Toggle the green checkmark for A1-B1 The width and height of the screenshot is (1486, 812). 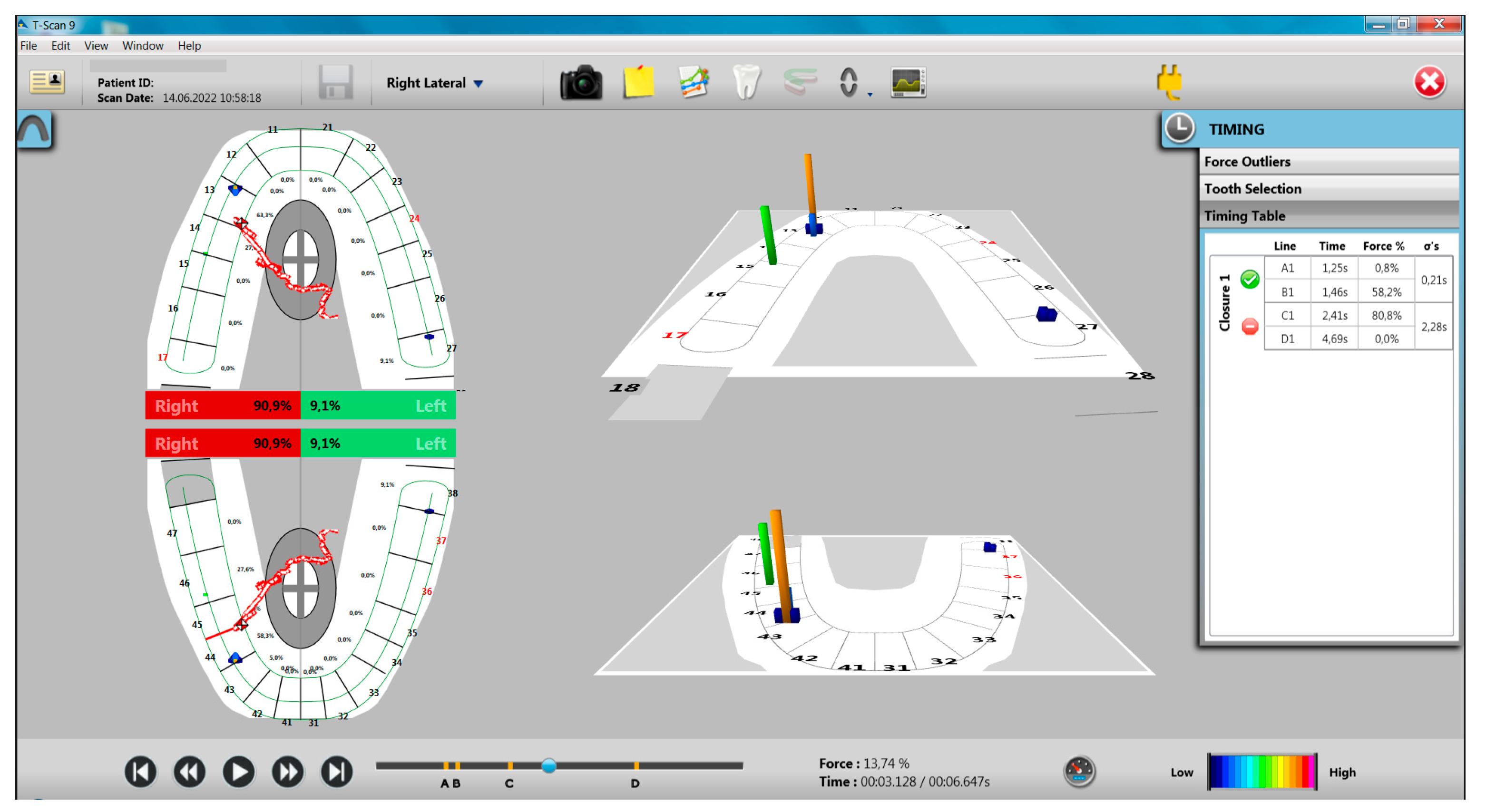[x=1250, y=280]
